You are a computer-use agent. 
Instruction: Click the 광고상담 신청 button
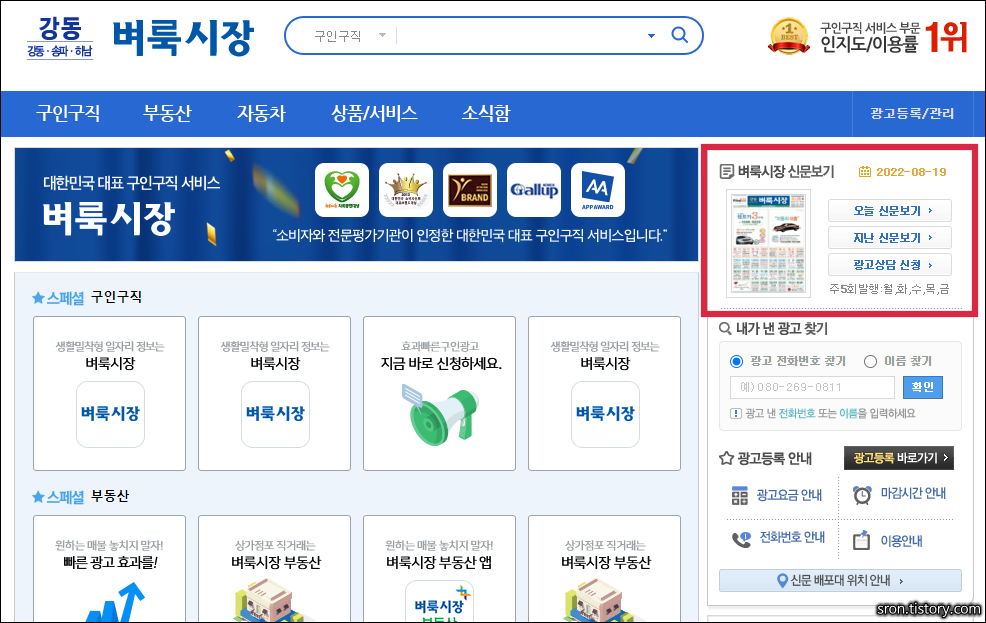[890, 265]
